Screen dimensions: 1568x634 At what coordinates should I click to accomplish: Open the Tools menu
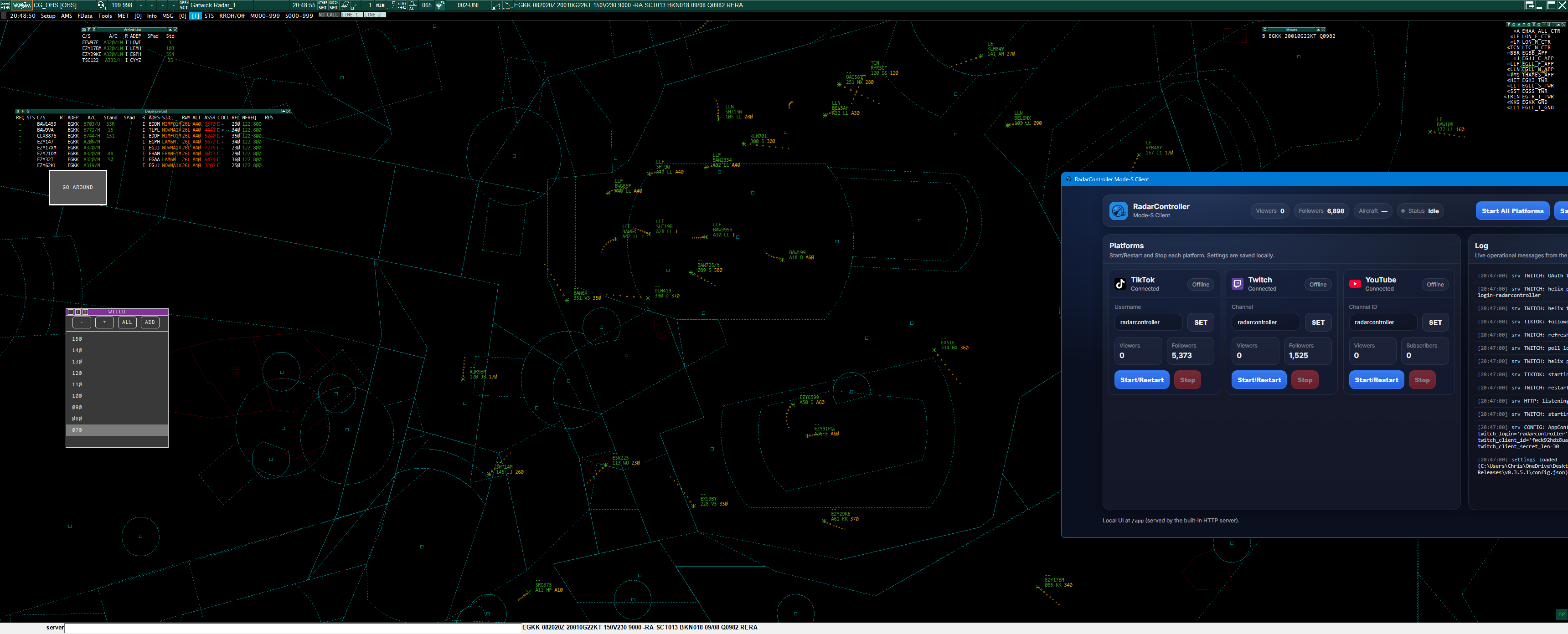pos(105,16)
